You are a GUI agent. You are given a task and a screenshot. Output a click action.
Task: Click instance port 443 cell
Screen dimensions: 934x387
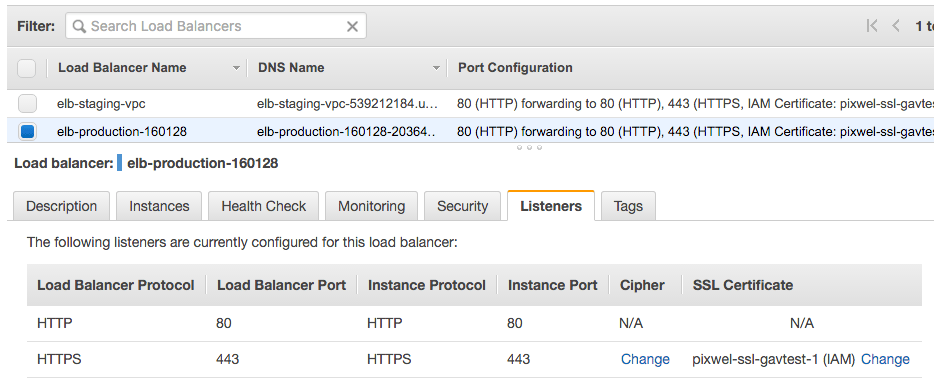[518, 359]
